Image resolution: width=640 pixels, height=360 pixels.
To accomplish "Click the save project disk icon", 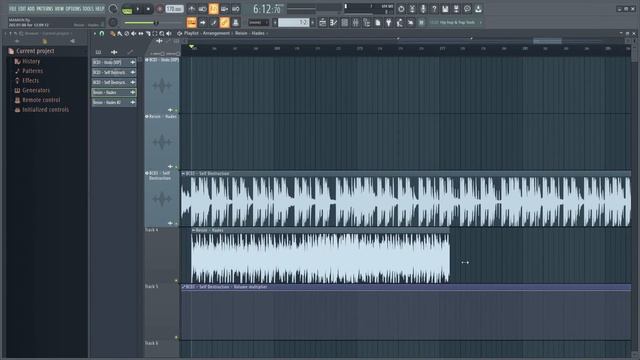I will tap(445, 9).
